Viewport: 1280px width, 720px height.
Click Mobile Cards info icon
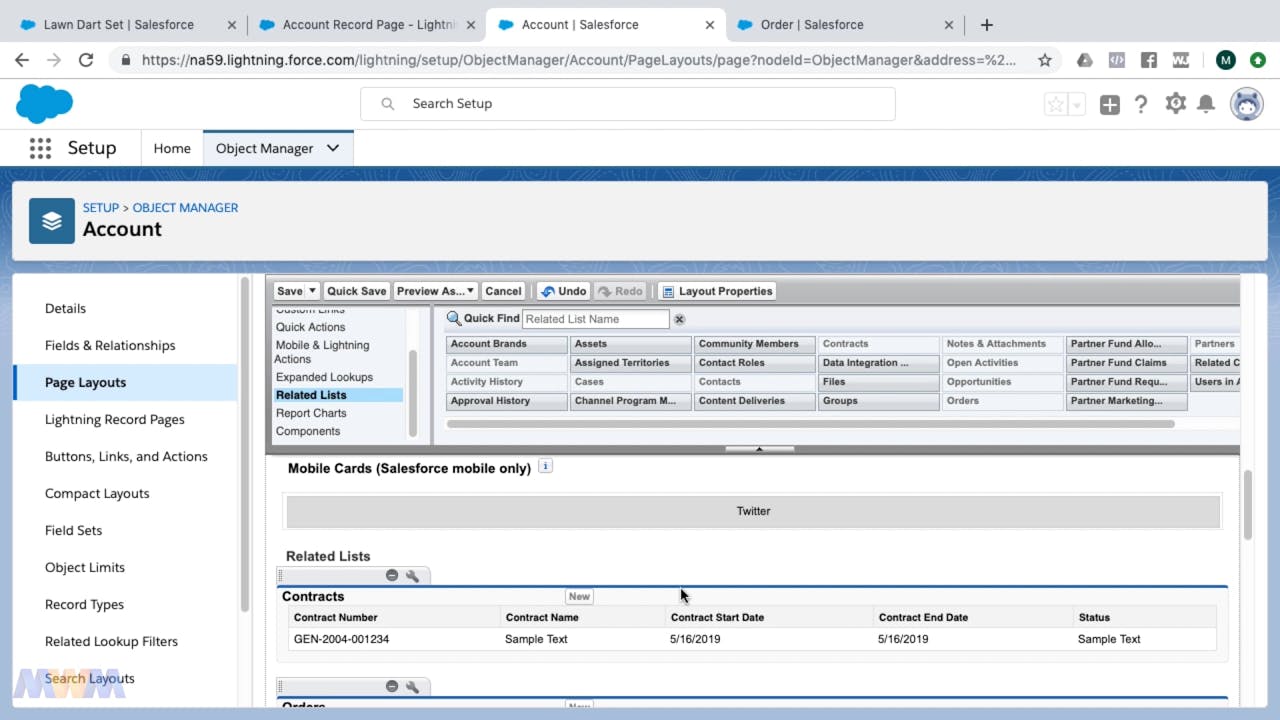pyautogui.click(x=545, y=466)
